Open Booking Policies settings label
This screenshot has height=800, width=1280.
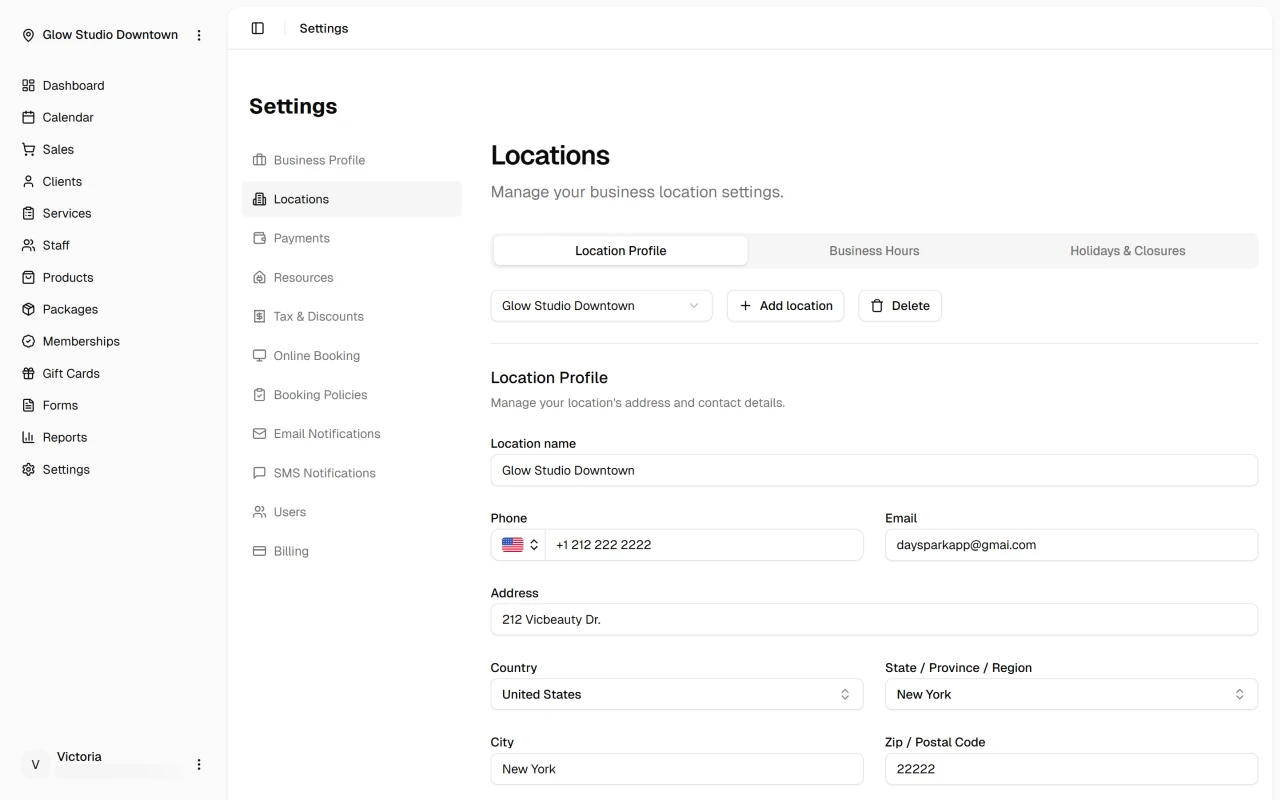click(320, 394)
